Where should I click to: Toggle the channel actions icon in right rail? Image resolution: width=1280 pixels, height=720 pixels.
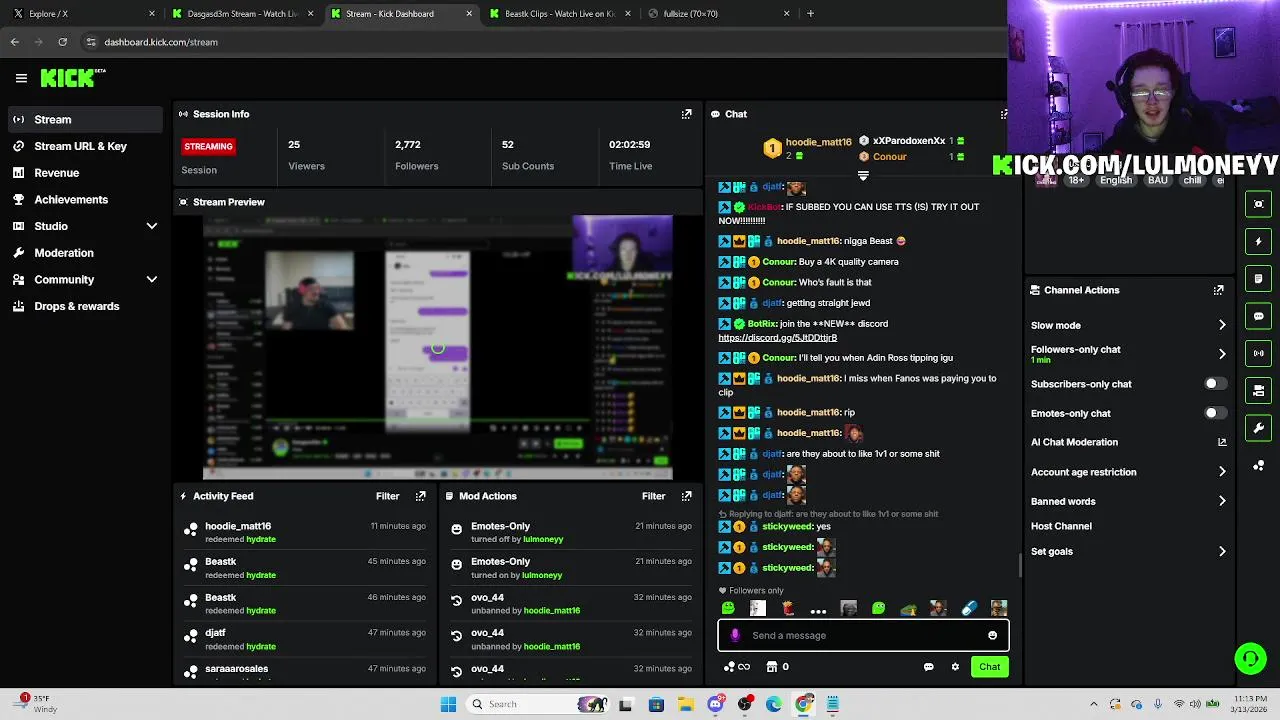1259,391
